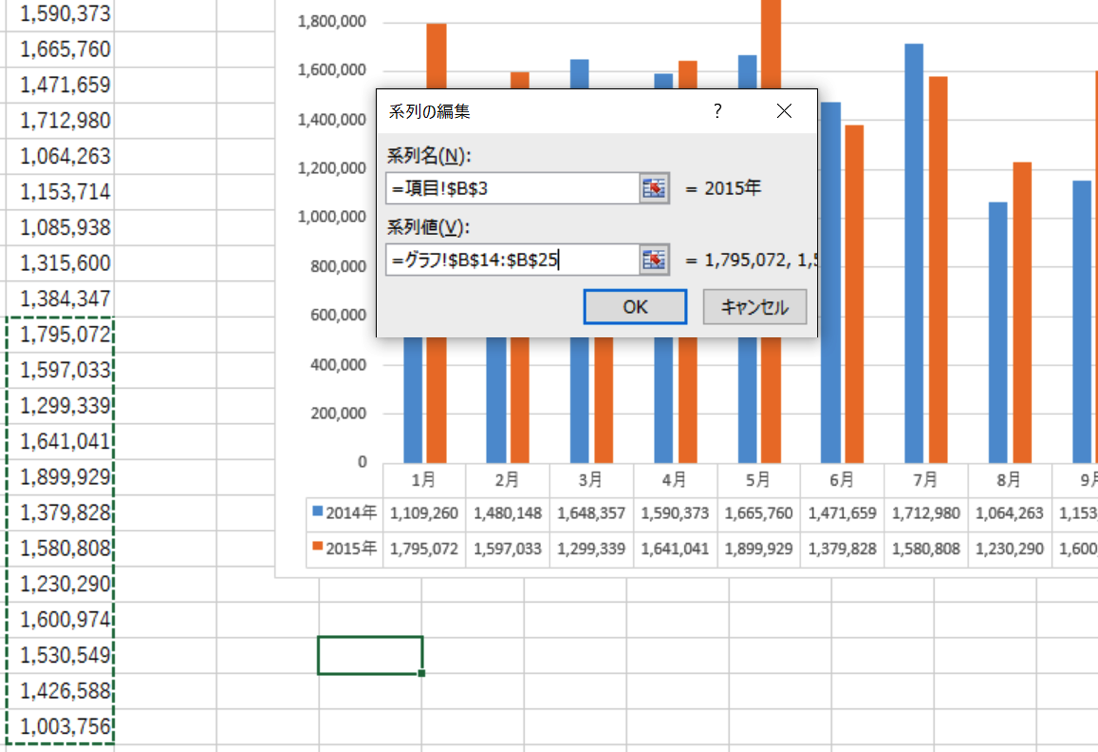This screenshot has height=752, width=1098.
Task: Select the orange 7月 bar in the chart
Action: click(938, 270)
